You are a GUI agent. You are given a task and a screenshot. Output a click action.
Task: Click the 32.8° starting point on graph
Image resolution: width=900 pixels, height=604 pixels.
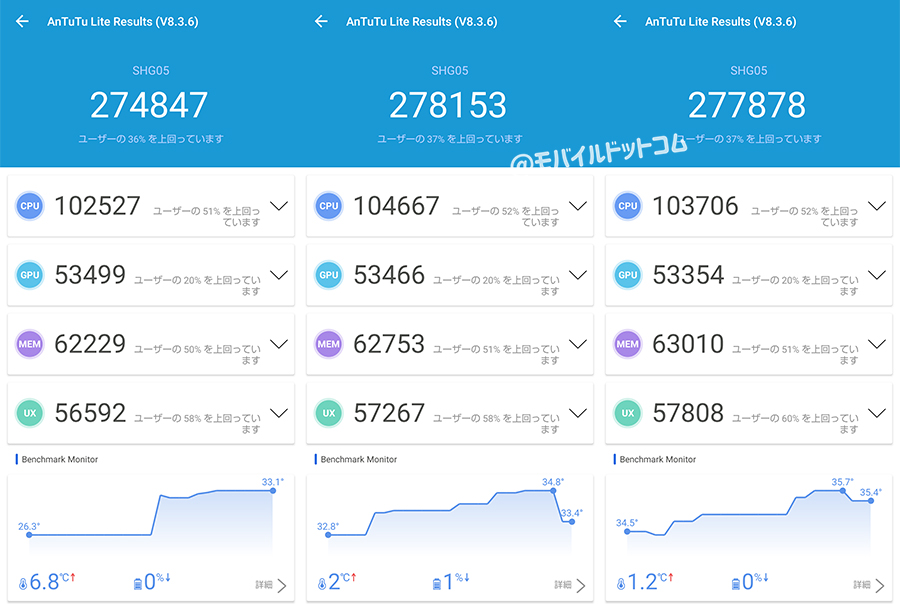[328, 535]
